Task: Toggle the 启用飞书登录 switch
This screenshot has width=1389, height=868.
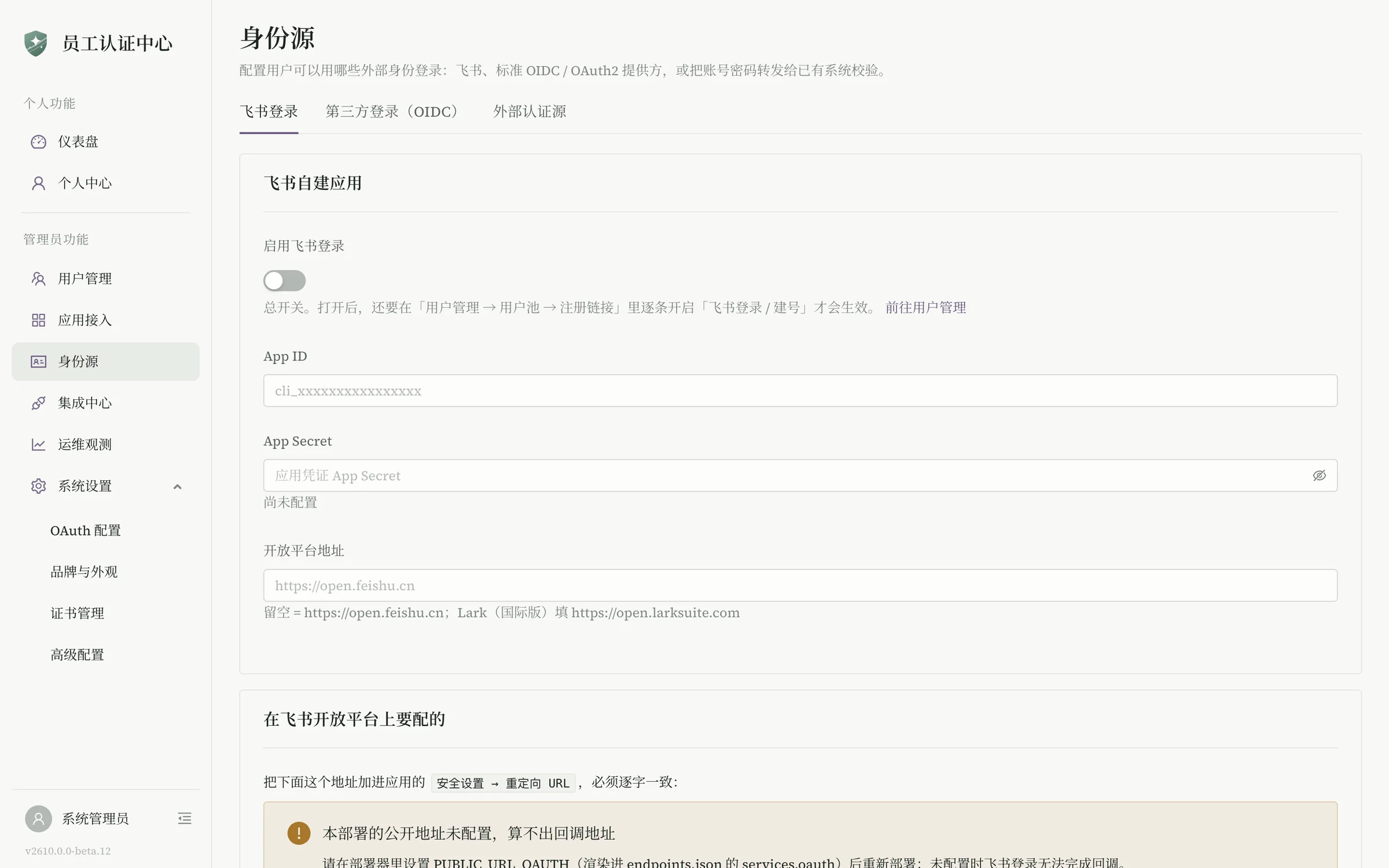Action: coord(284,281)
